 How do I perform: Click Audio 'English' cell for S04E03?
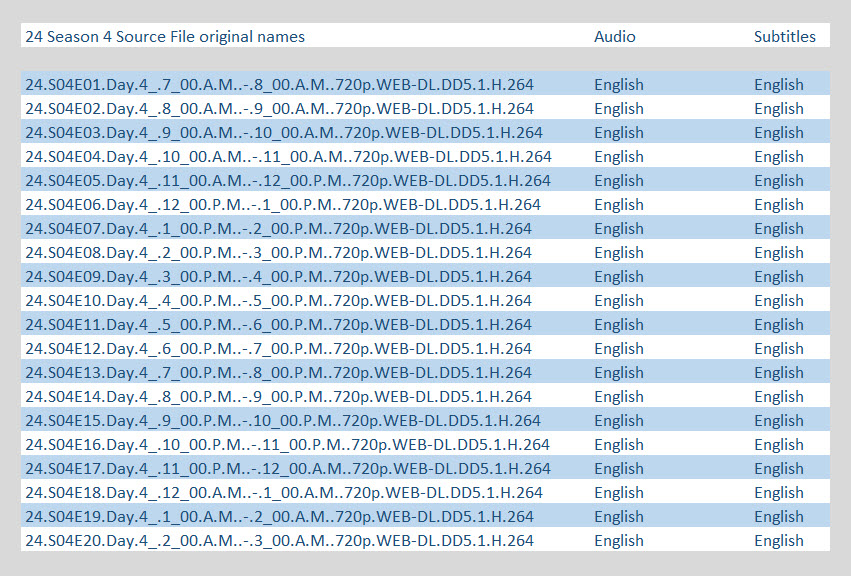click(619, 132)
